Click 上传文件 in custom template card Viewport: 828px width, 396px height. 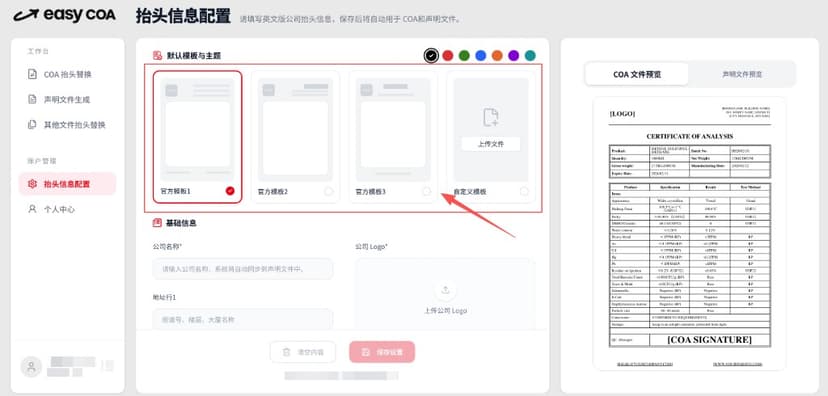(491, 144)
